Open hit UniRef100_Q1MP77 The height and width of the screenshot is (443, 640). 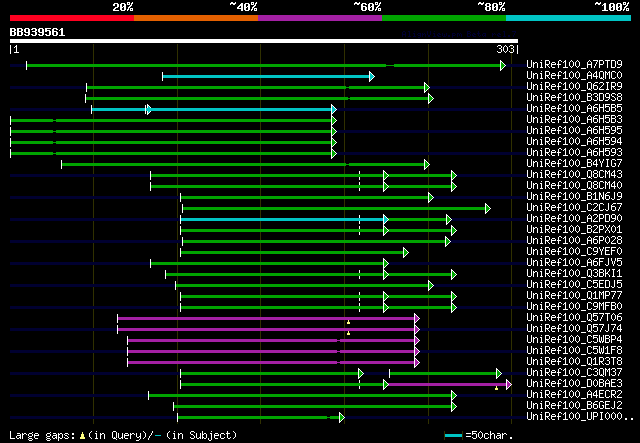pos(574,296)
